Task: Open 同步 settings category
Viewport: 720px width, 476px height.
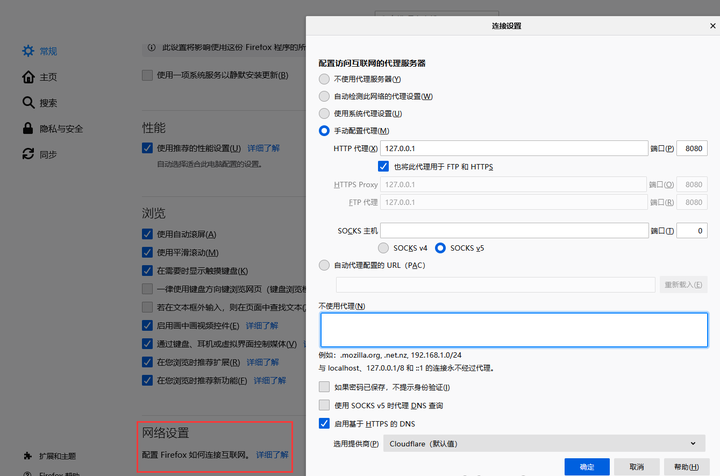Action: click(48, 154)
